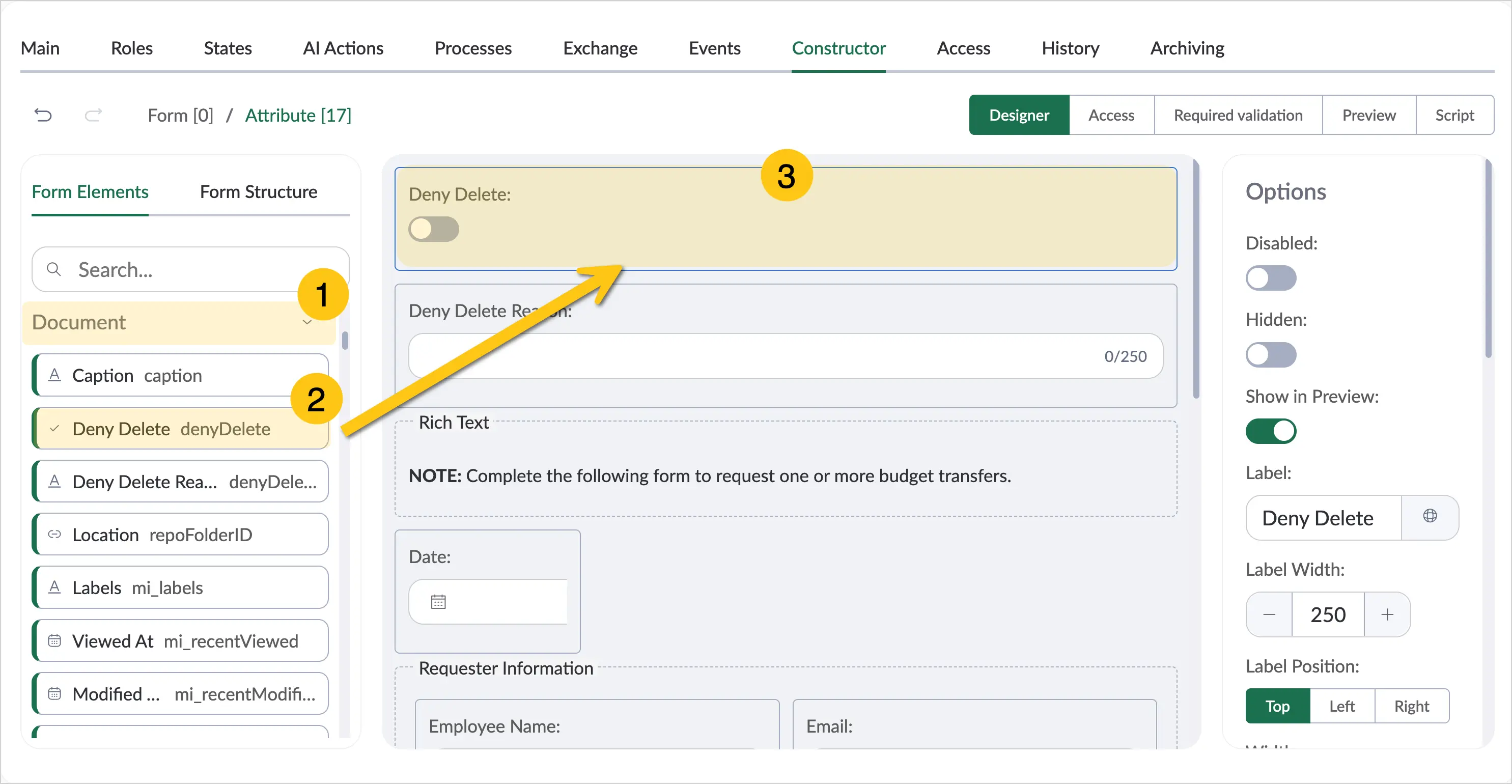View the History tab
This screenshot has height=784, width=1512.
point(1070,48)
